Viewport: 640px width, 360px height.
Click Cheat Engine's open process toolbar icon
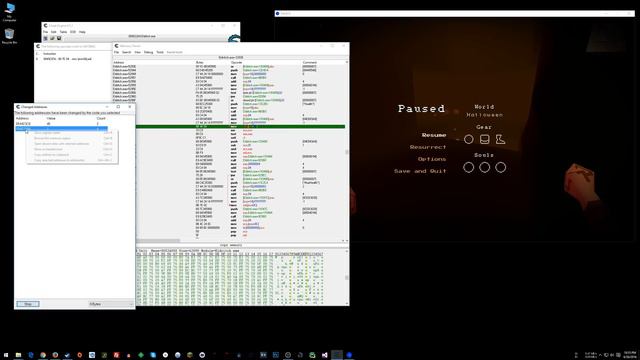(x=46, y=38)
